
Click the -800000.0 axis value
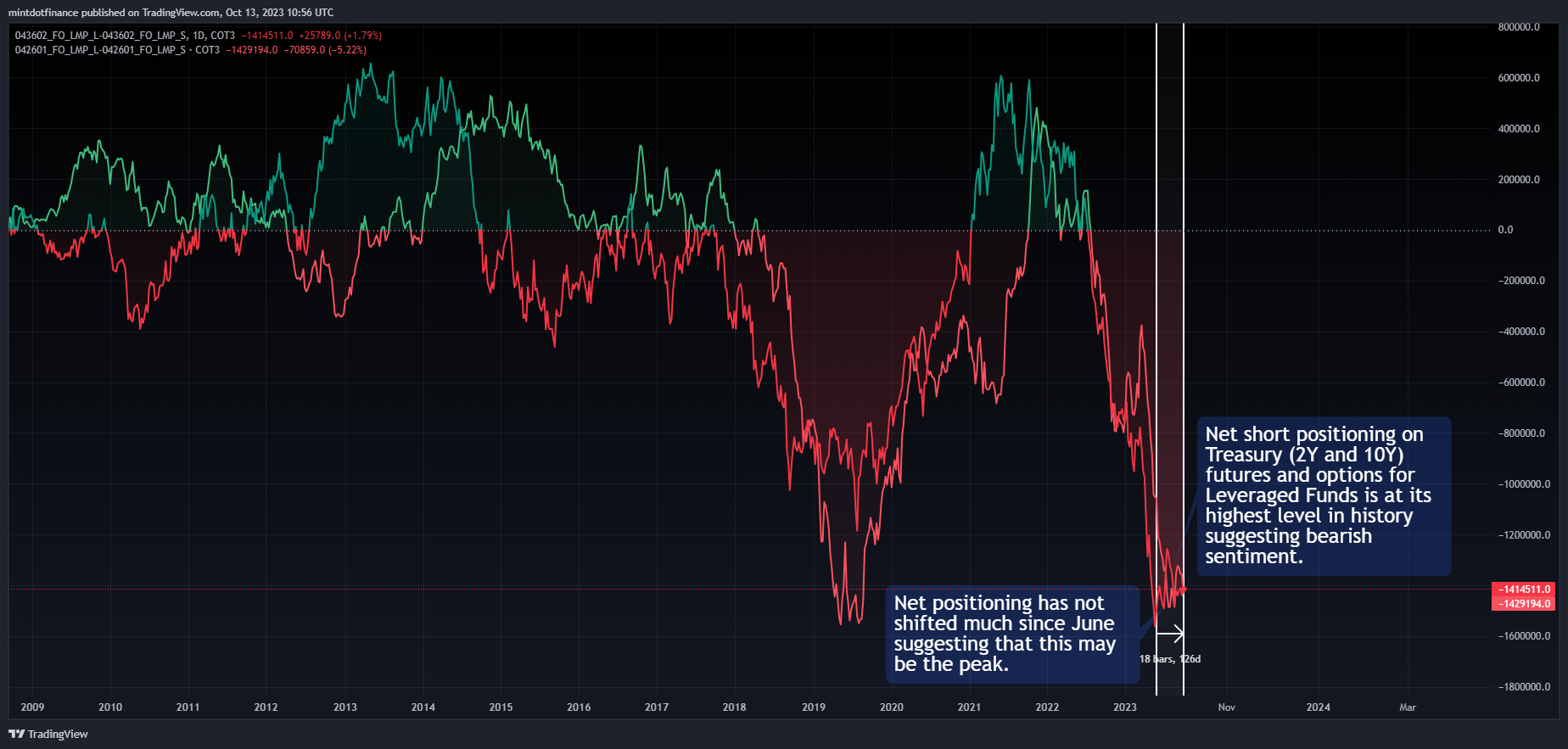click(1520, 433)
